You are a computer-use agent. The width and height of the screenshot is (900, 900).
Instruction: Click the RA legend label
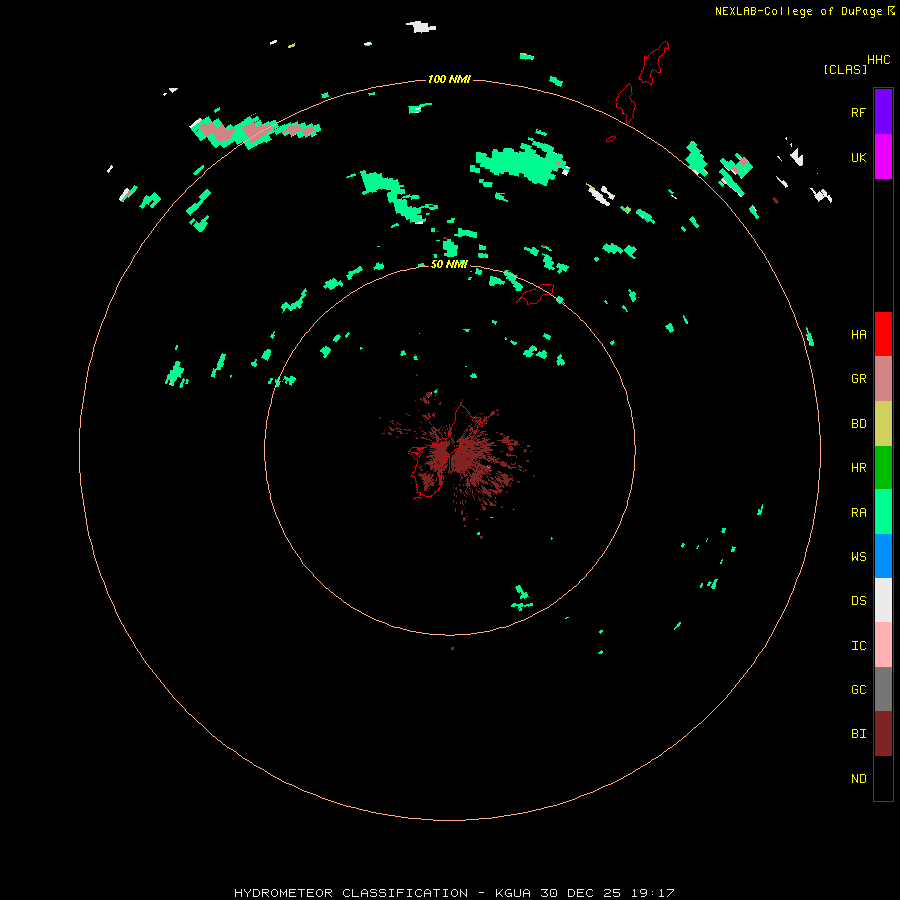pos(858,512)
